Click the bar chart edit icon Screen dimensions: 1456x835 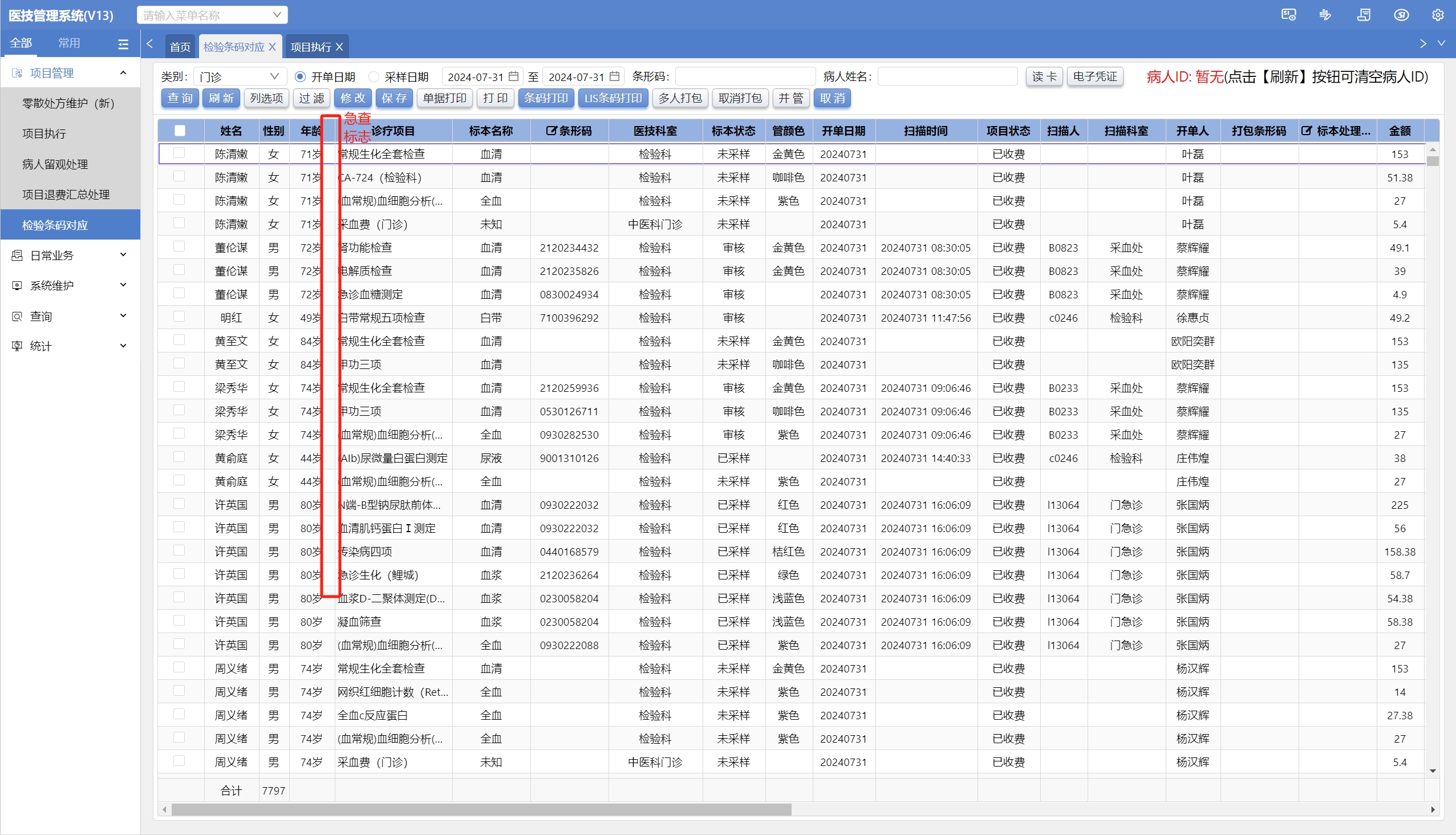tap(1325, 15)
